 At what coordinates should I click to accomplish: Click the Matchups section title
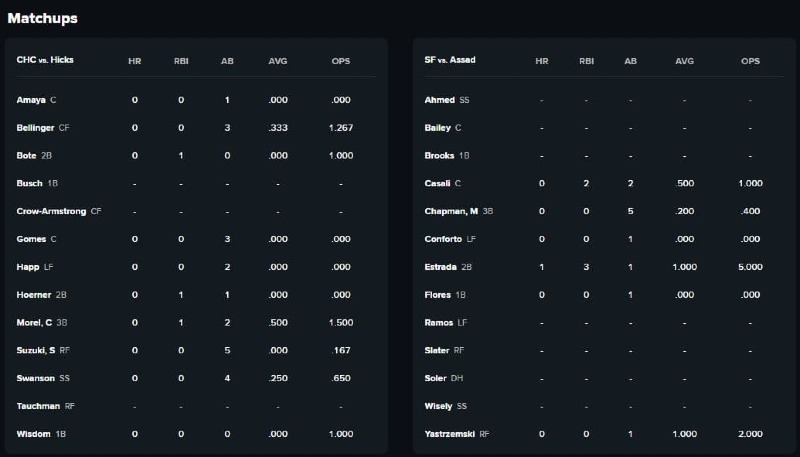(42, 18)
